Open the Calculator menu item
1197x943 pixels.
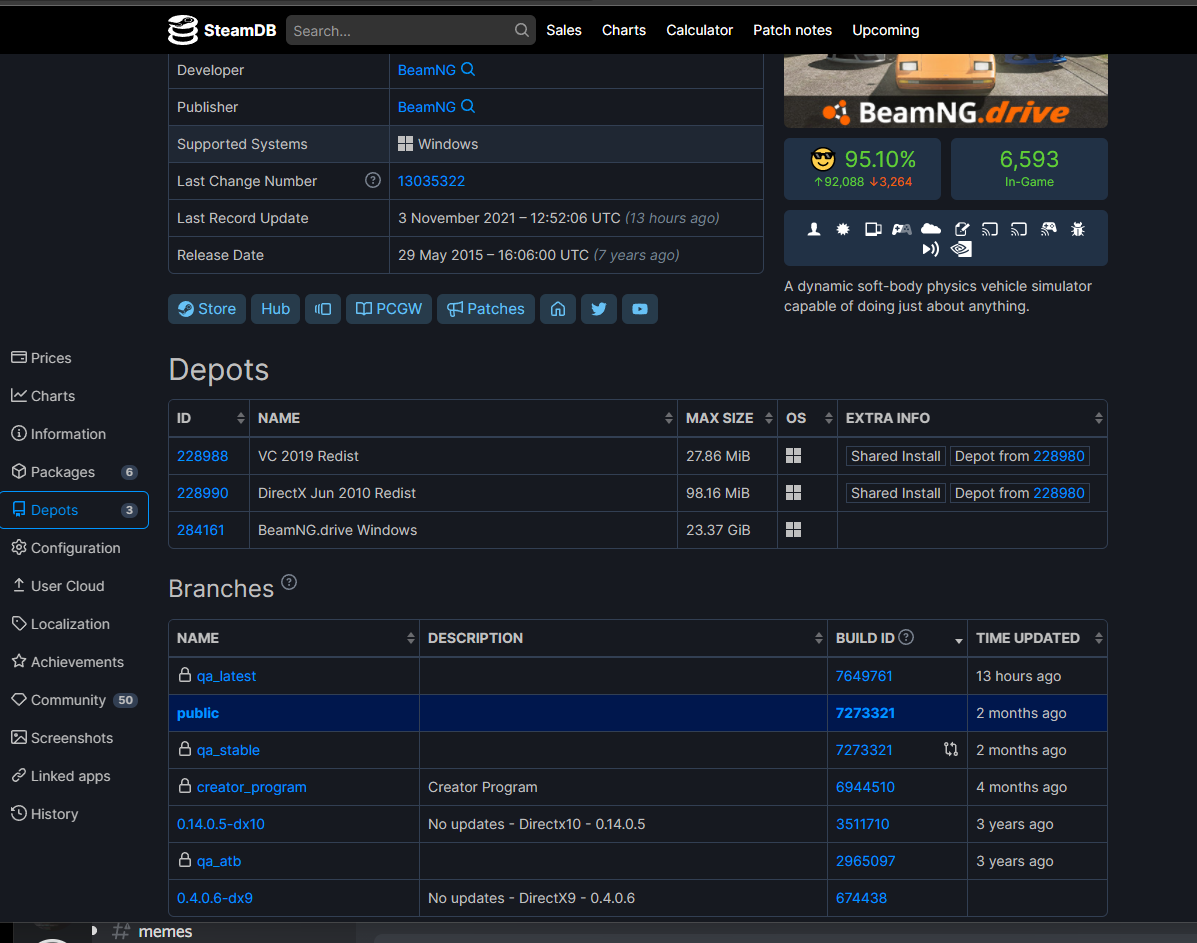(699, 30)
